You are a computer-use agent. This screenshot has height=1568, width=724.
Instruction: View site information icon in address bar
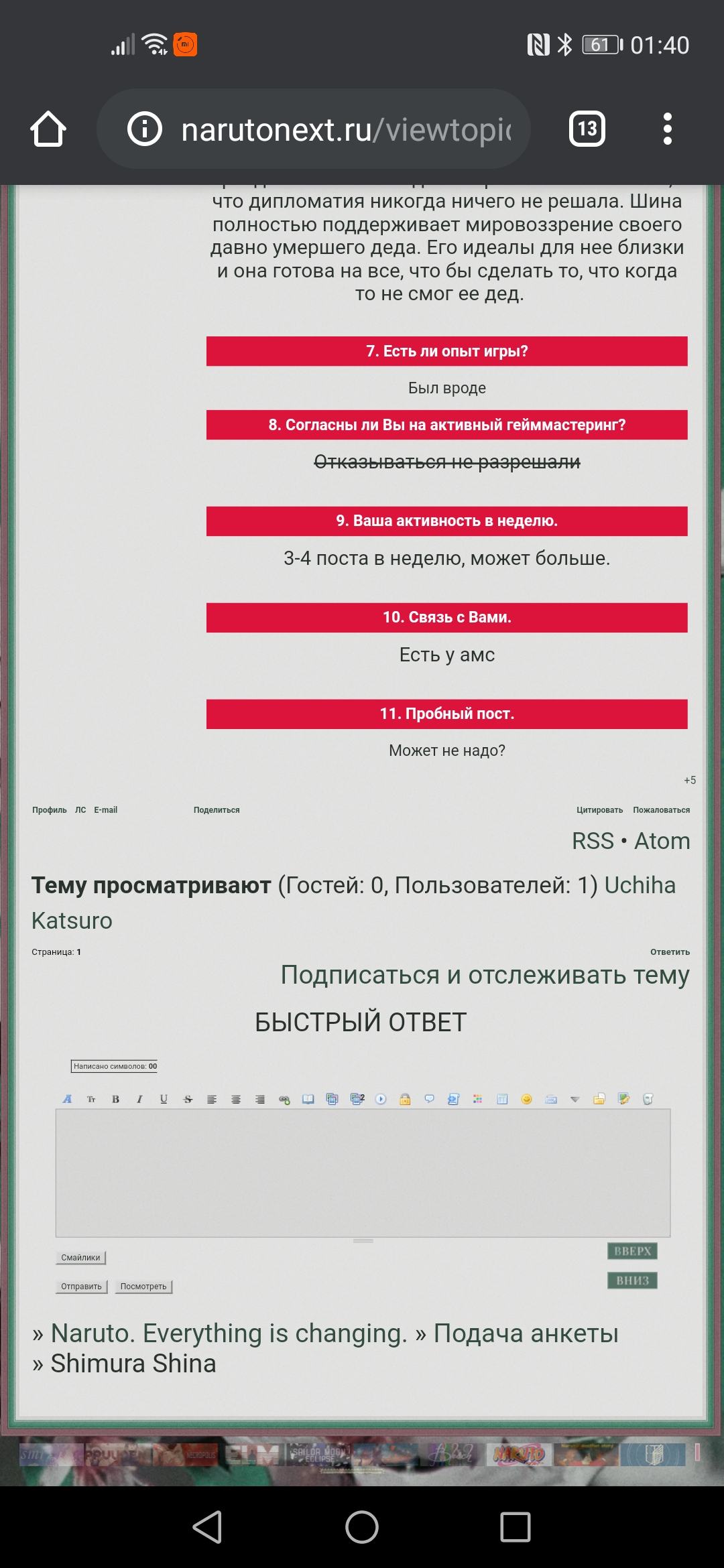[x=145, y=129]
